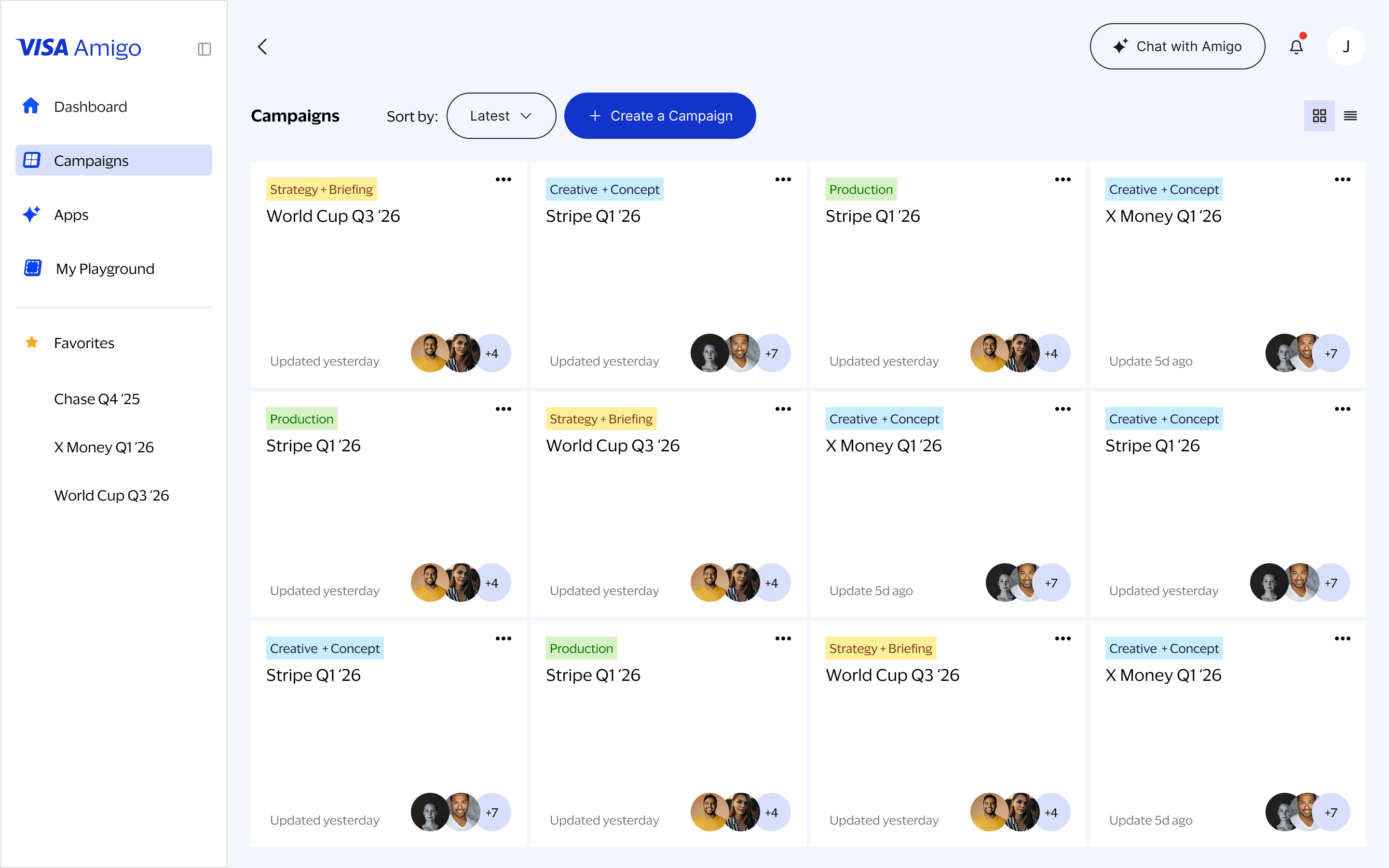Screen dimensions: 1389x868
Task: Select Campaigns in the sidebar
Action: pos(114,160)
